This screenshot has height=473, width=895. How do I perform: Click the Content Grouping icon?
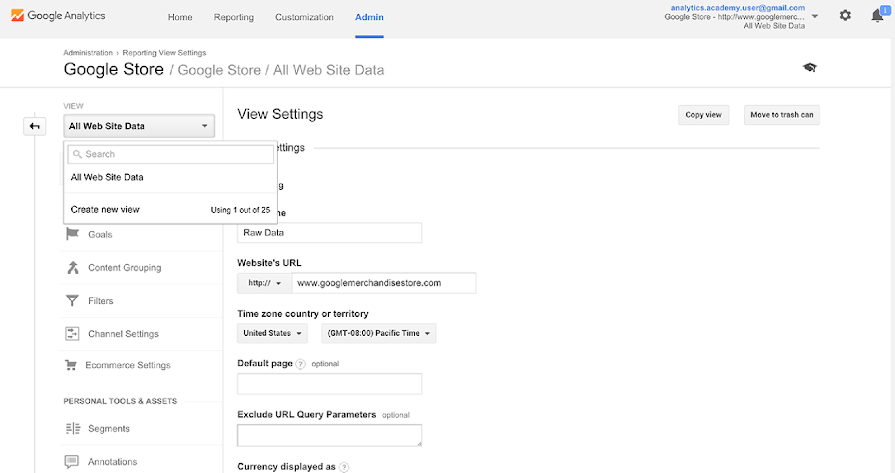tap(72, 267)
